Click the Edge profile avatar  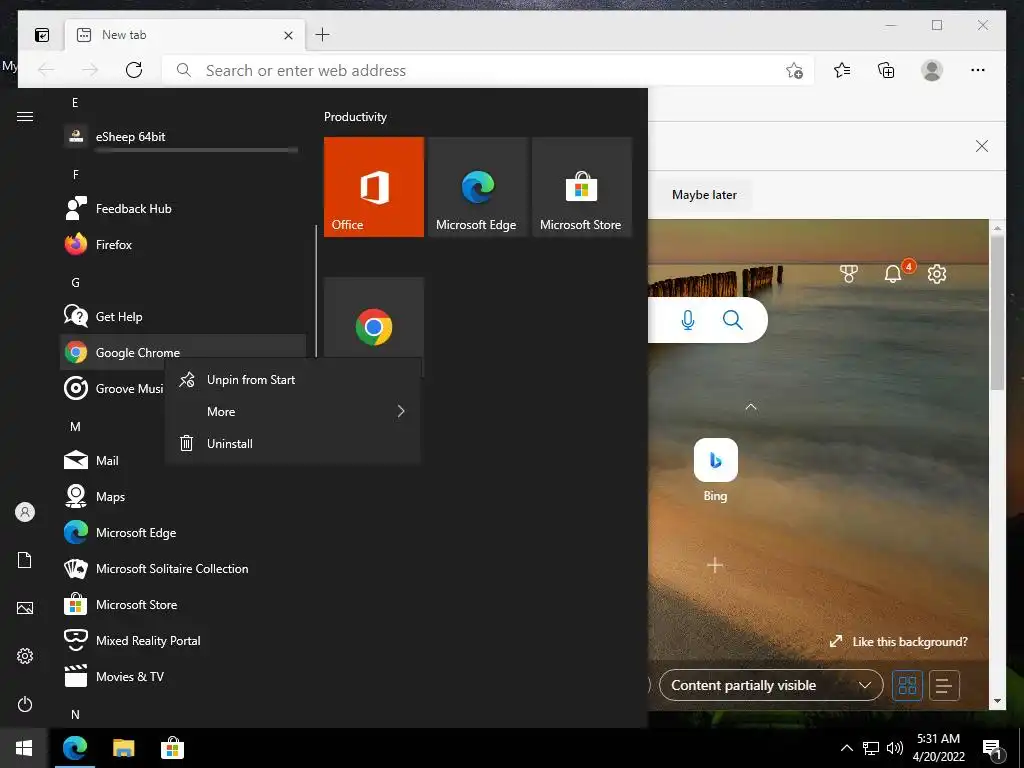pyautogui.click(x=932, y=70)
